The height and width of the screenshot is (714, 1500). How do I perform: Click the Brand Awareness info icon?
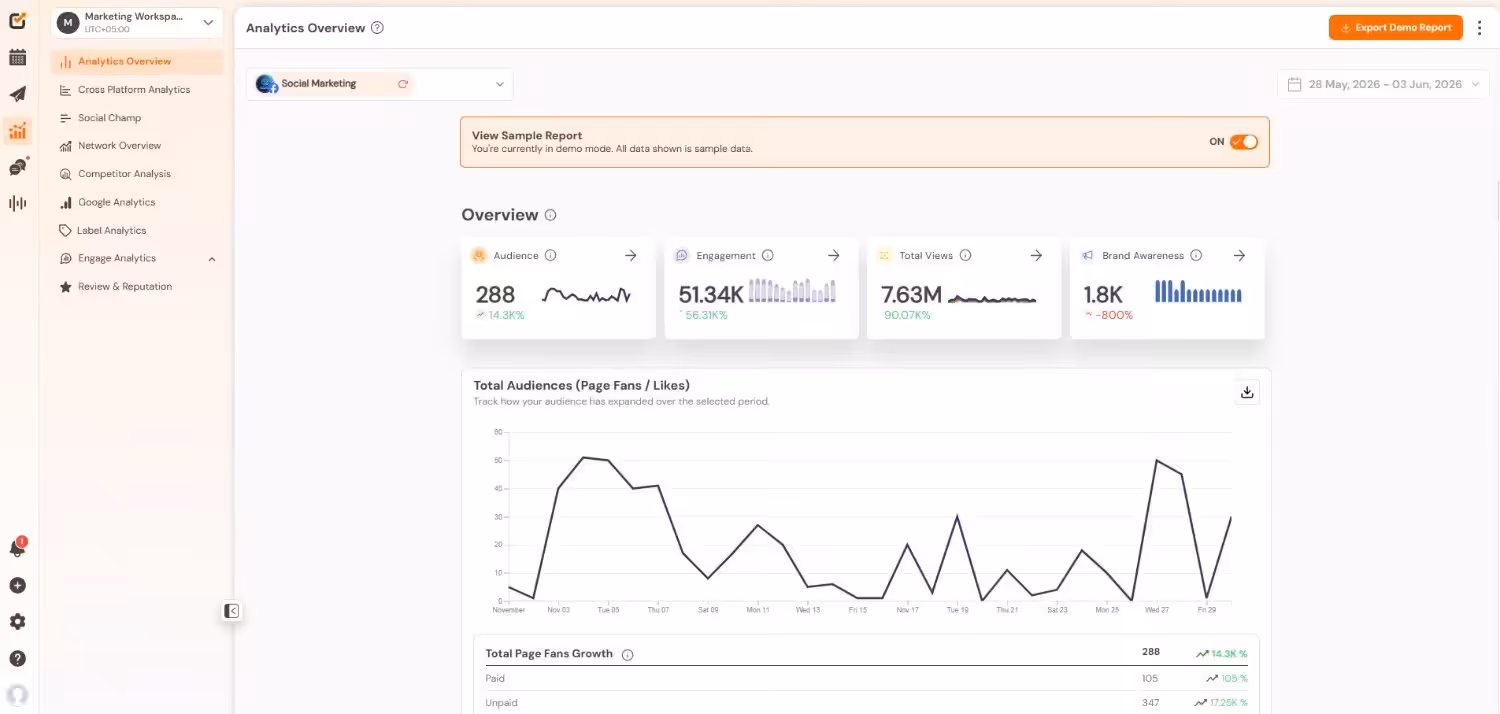1196,256
